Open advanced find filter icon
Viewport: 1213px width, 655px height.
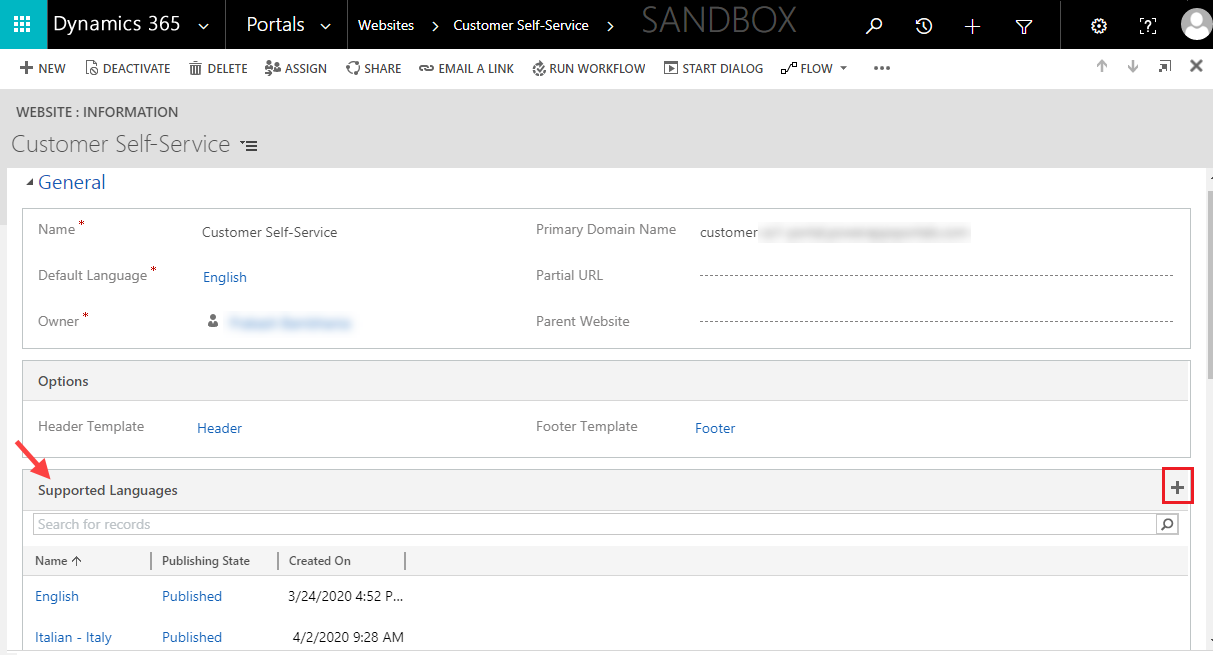click(1024, 26)
